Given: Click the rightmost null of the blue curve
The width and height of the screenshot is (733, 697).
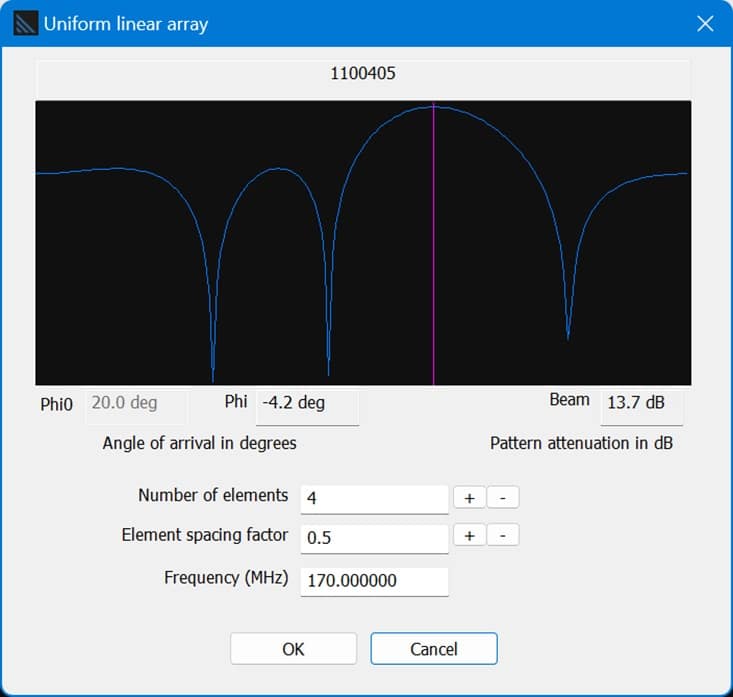Looking at the screenshot, I should pos(568,332).
